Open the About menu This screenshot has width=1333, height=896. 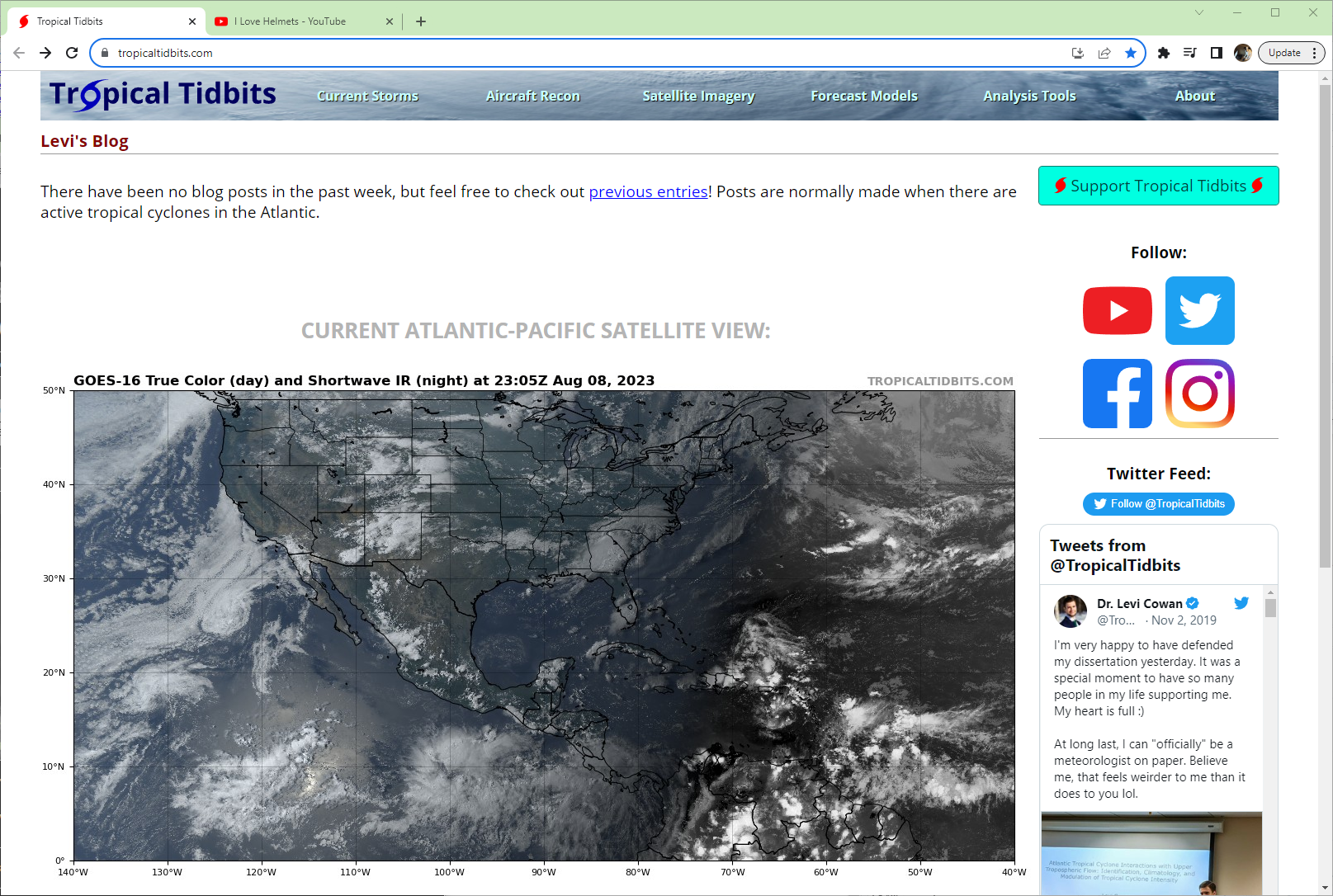(x=1195, y=96)
